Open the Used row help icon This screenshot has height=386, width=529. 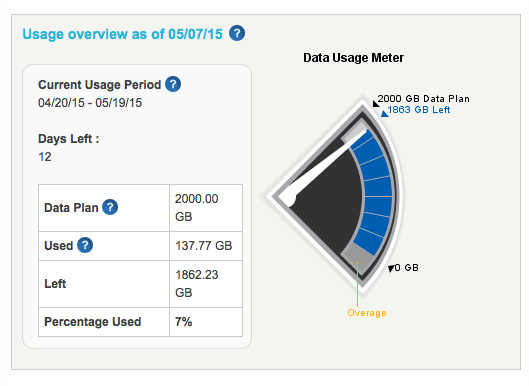pos(85,245)
